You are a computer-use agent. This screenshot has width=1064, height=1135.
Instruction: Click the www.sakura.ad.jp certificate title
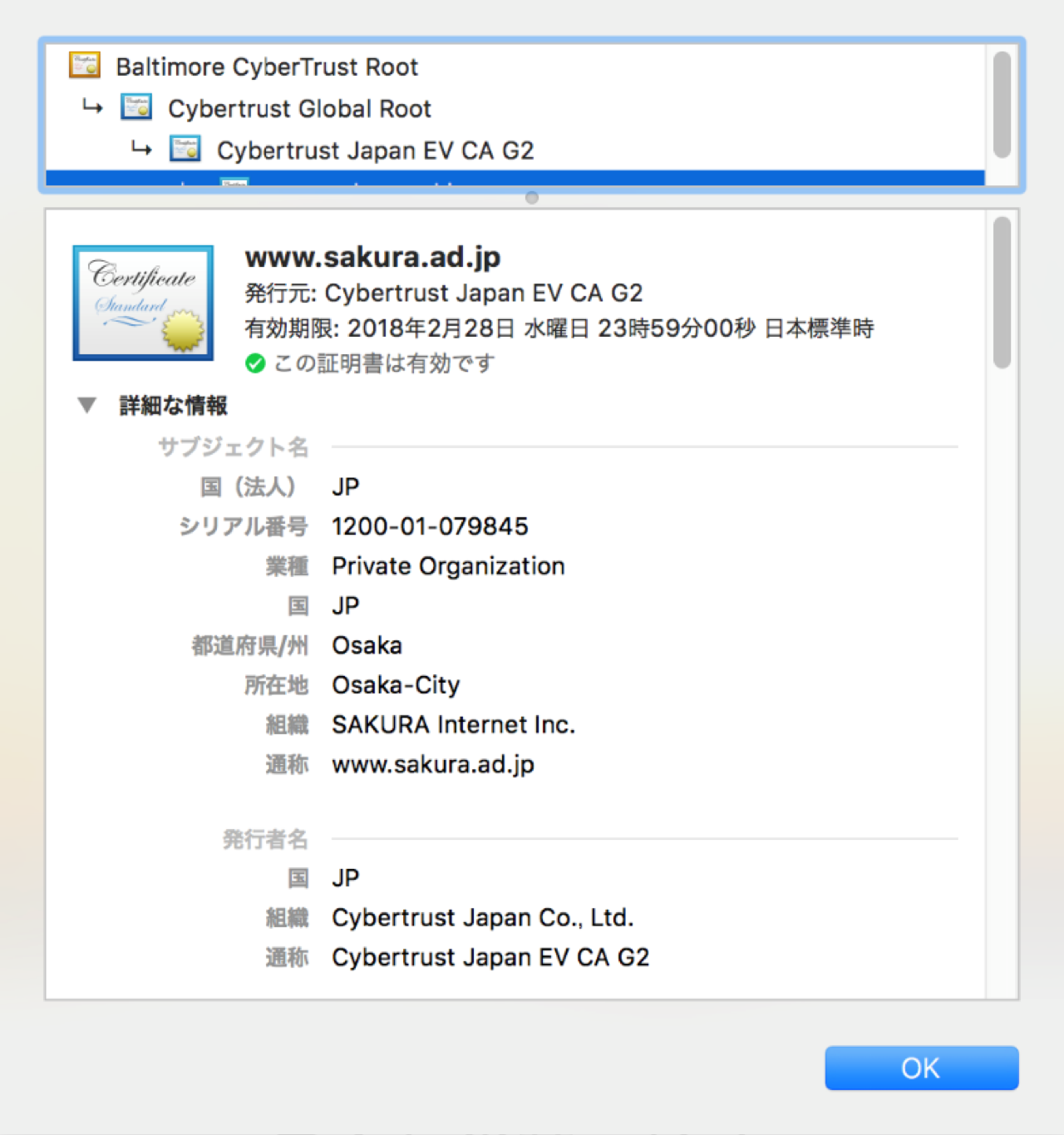(372, 257)
